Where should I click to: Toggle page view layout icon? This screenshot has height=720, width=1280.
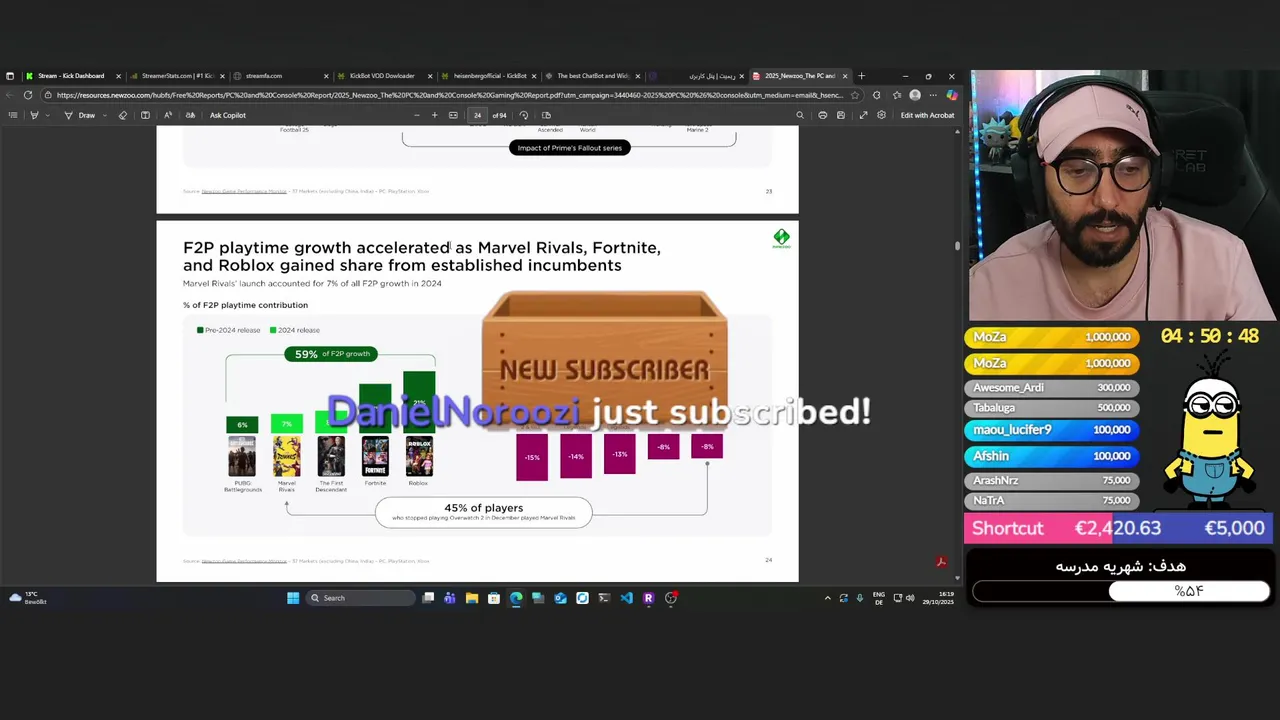click(x=546, y=115)
